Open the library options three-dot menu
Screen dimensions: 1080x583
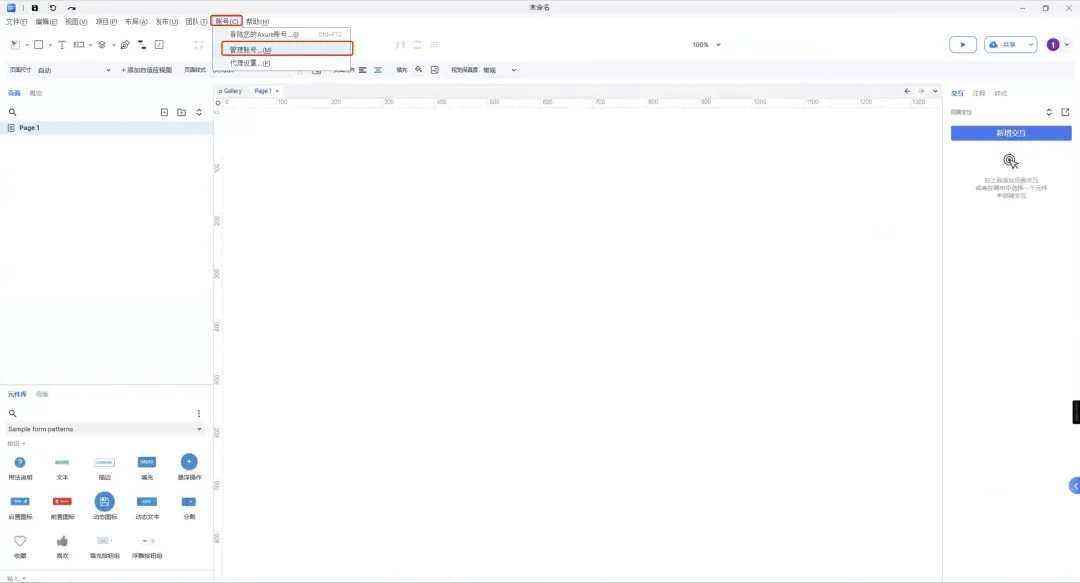(x=199, y=413)
